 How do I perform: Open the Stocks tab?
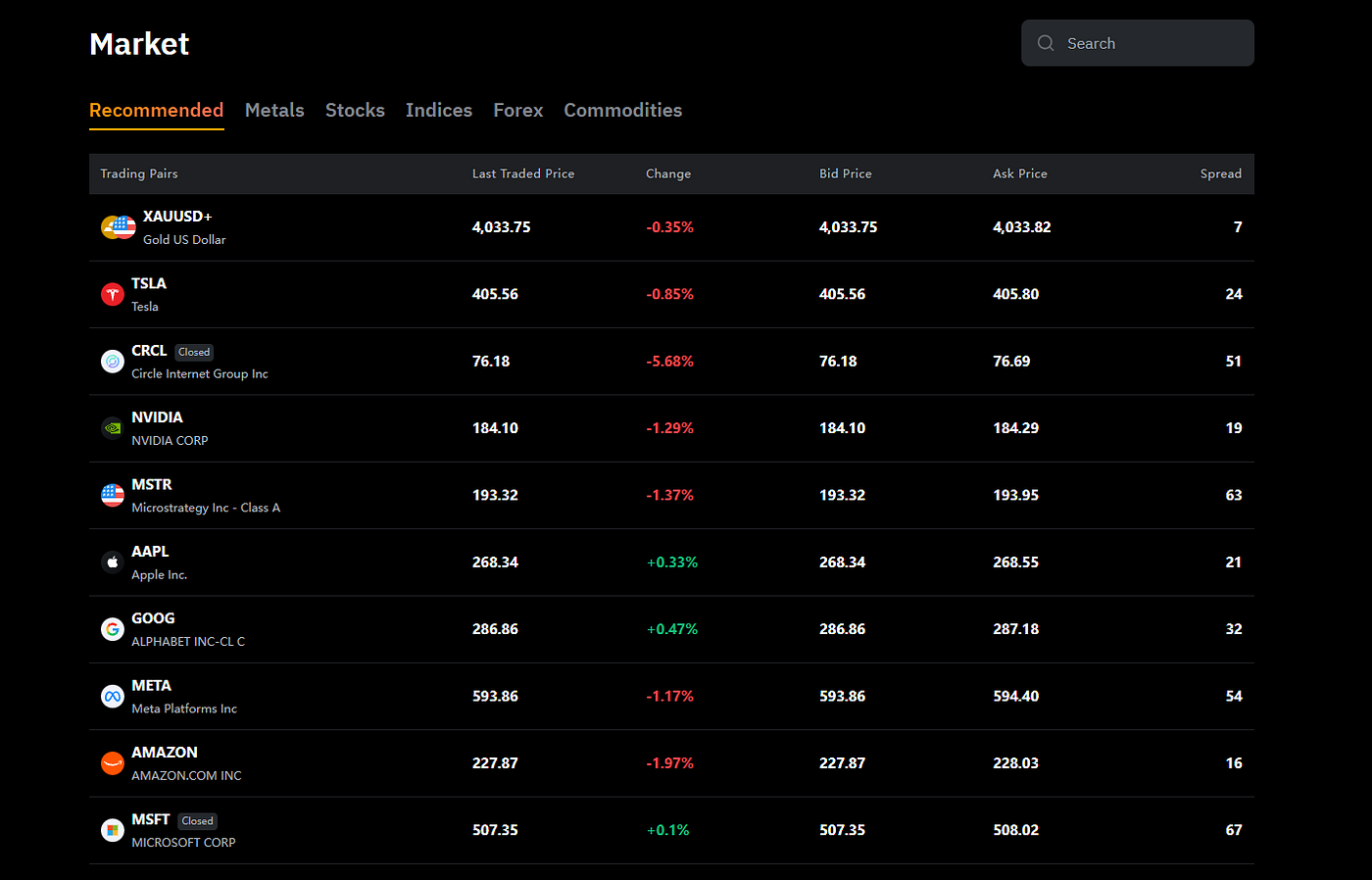pos(355,111)
